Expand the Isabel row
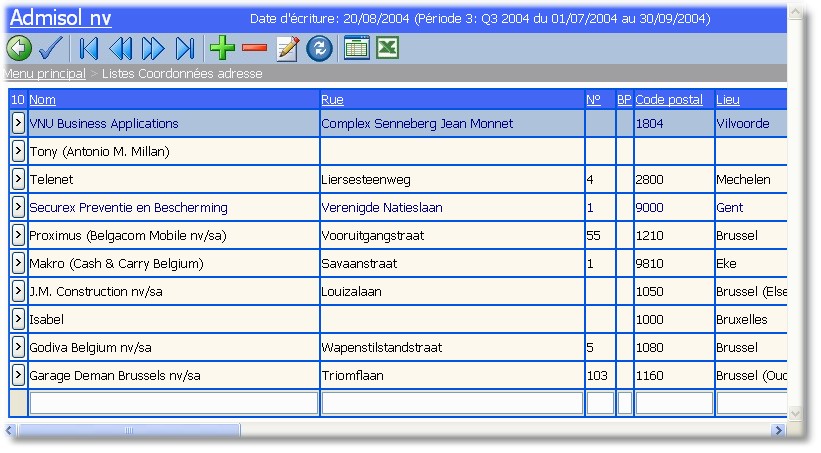The image size is (821, 453). [x=18, y=319]
